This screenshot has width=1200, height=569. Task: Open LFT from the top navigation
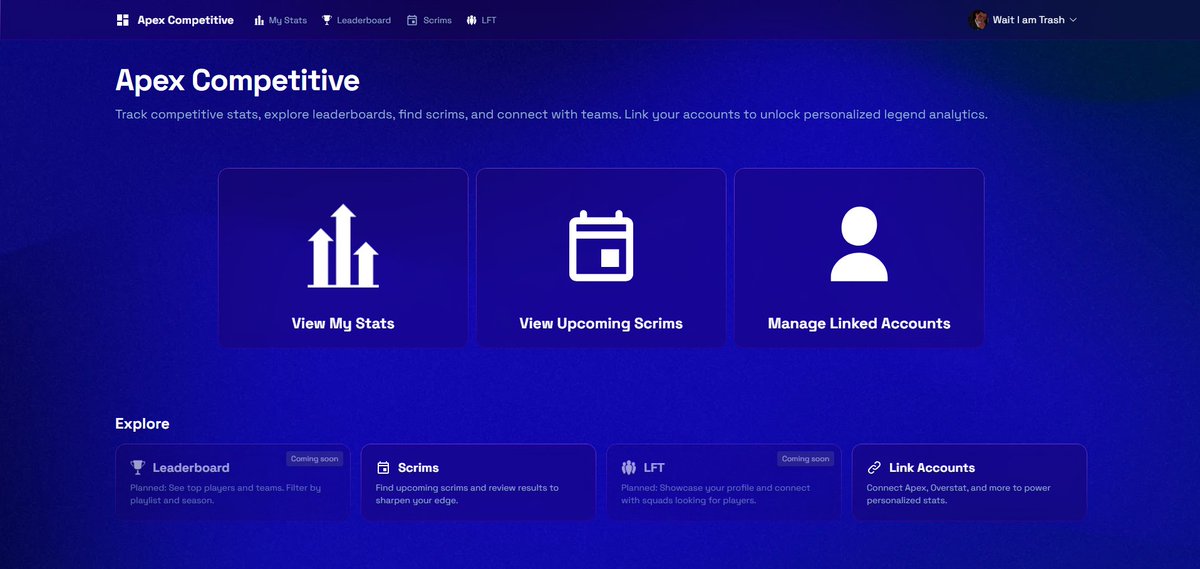(481, 20)
